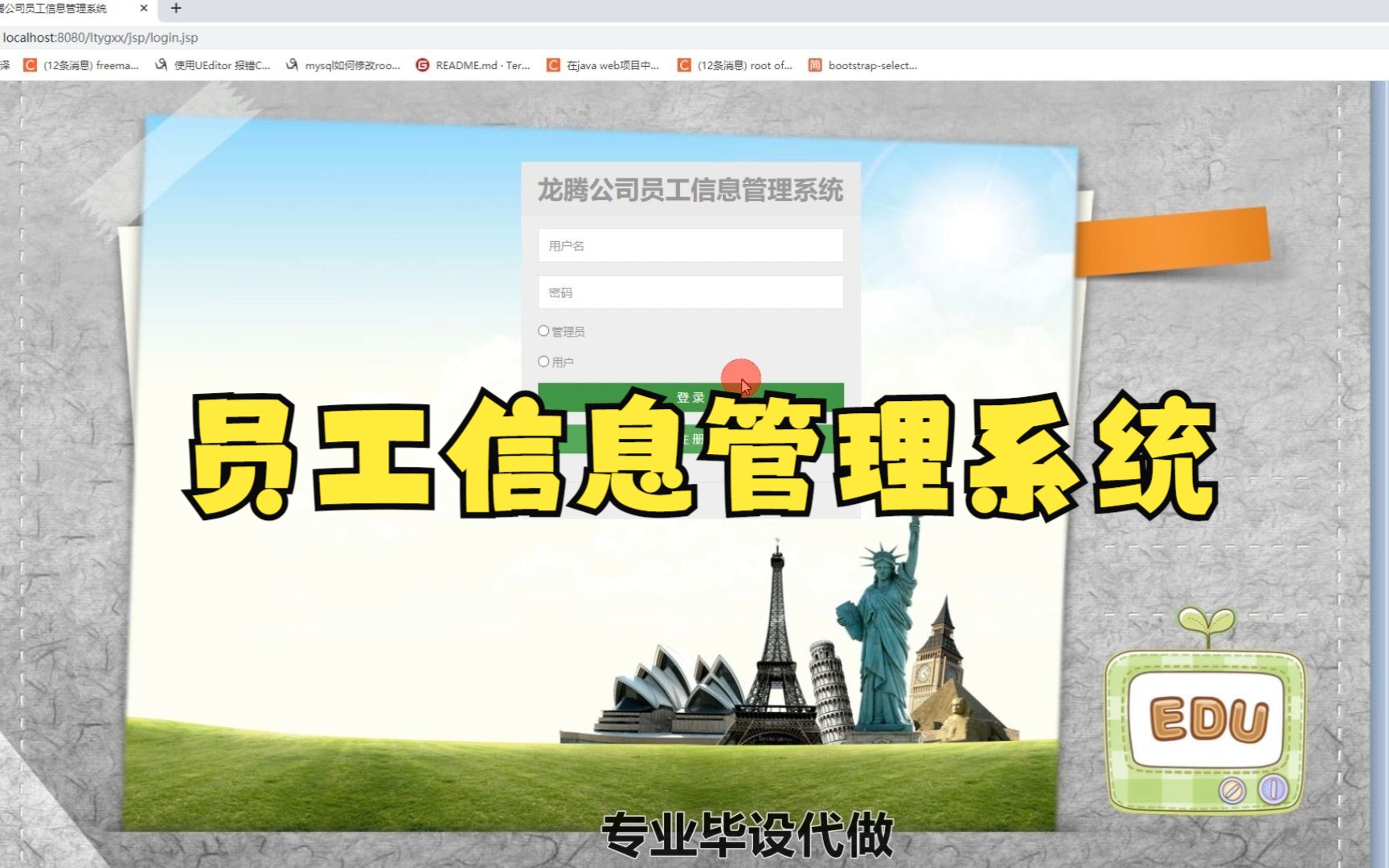
Task: Open the GitHub README.md bookmark icon
Action: tap(421, 65)
